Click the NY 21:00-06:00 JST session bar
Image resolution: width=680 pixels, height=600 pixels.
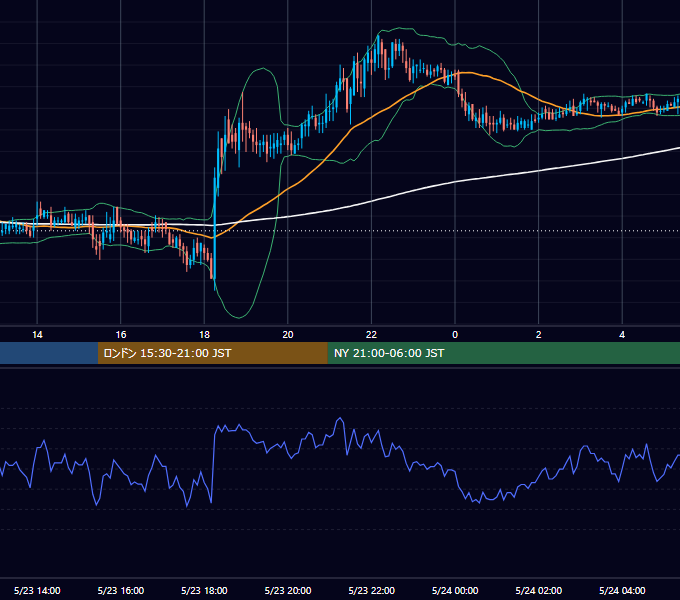[x=503, y=353]
